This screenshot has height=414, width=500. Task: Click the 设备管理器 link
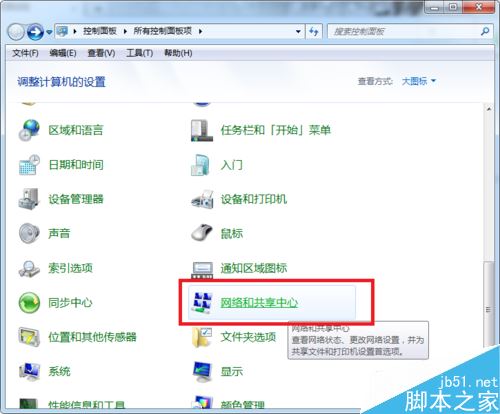point(76,199)
